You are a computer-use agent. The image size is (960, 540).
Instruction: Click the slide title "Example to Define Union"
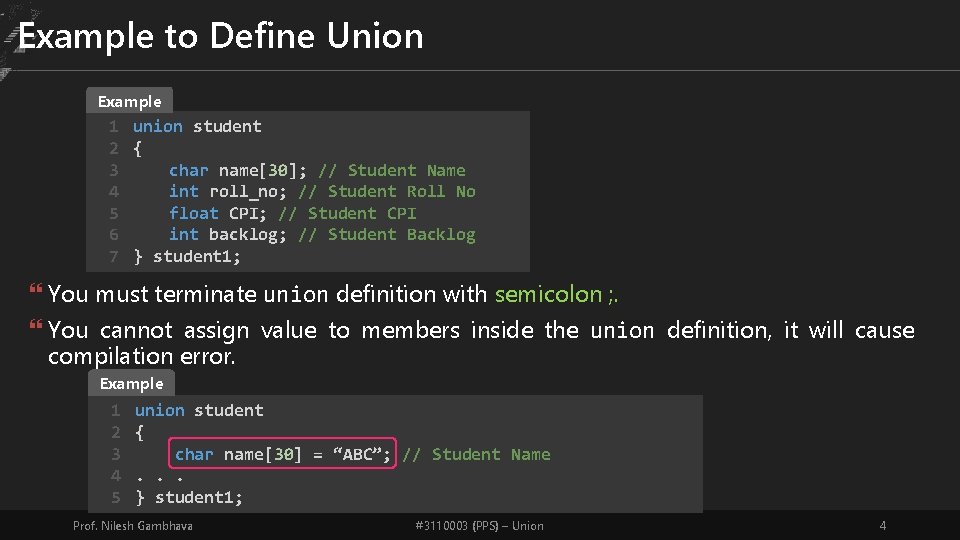[x=221, y=37]
